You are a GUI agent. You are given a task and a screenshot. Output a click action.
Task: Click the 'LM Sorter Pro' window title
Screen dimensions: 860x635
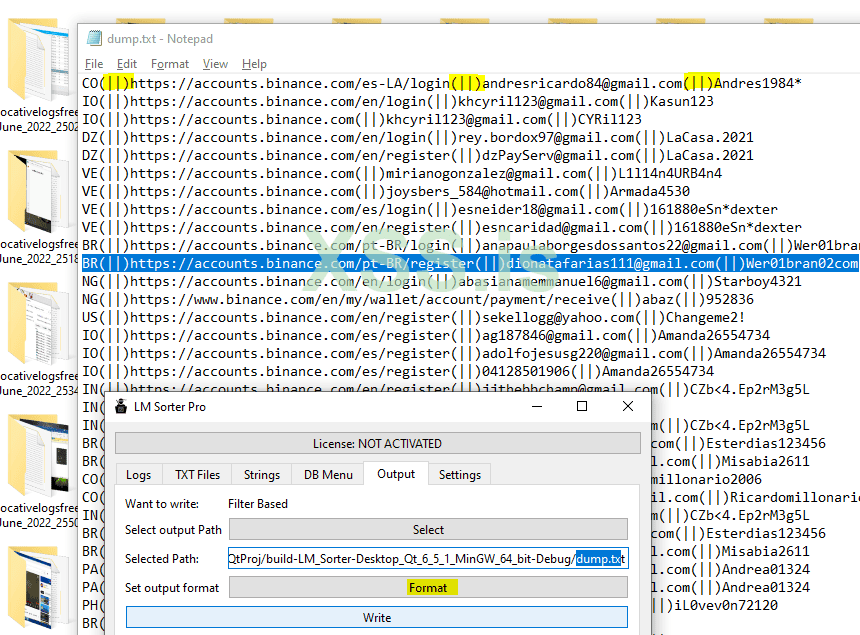point(169,407)
